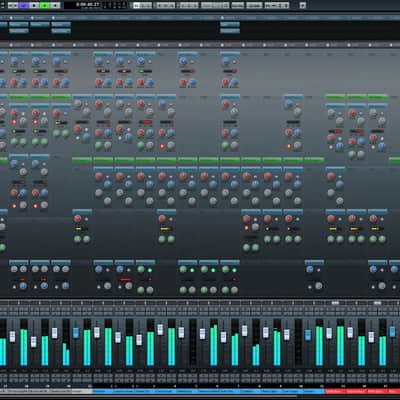400x400 pixels.
Task: Grab the blue fader handle on the last blue-labeled channel
Action: pos(308,335)
